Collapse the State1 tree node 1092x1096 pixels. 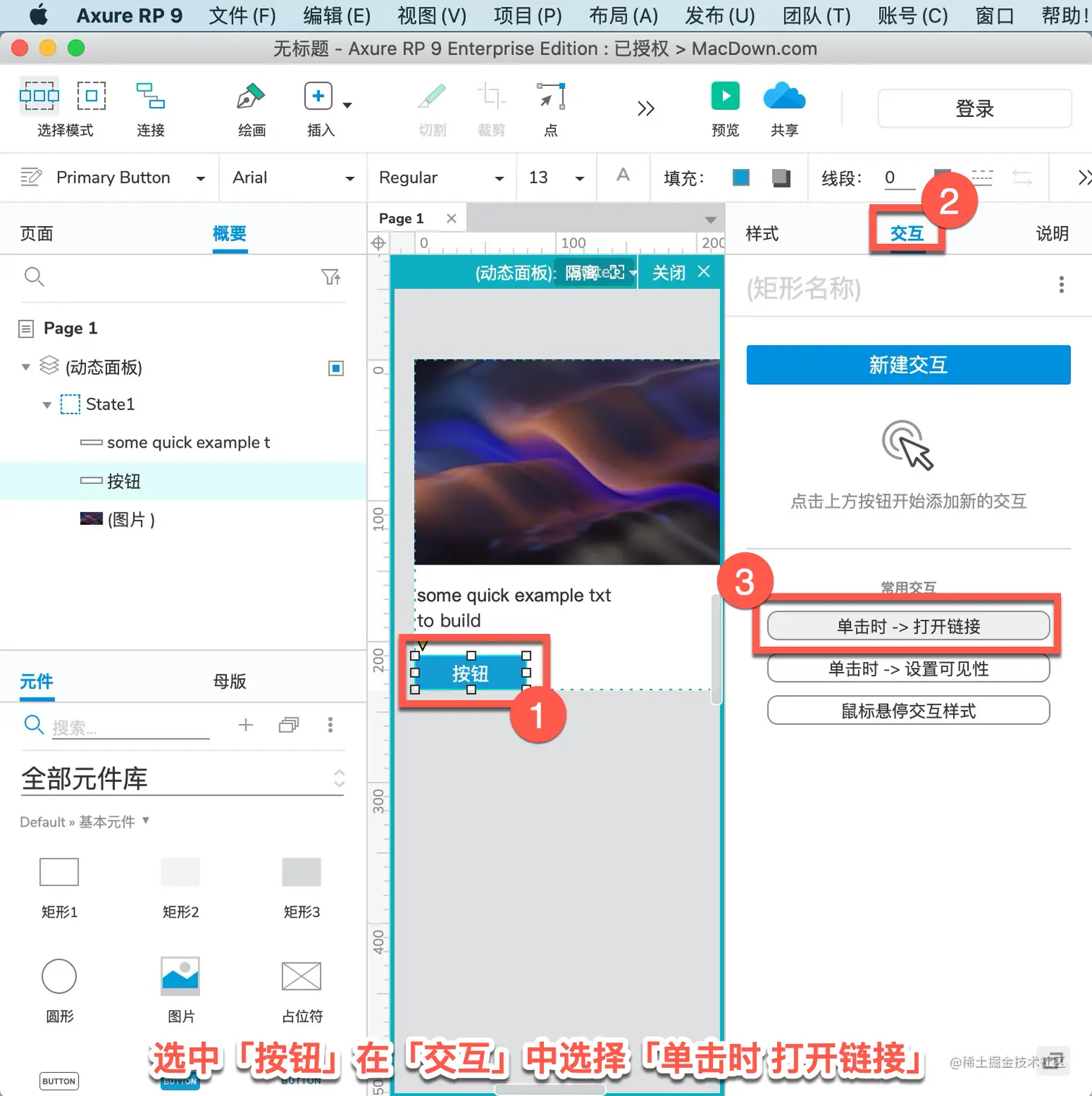tap(47, 405)
